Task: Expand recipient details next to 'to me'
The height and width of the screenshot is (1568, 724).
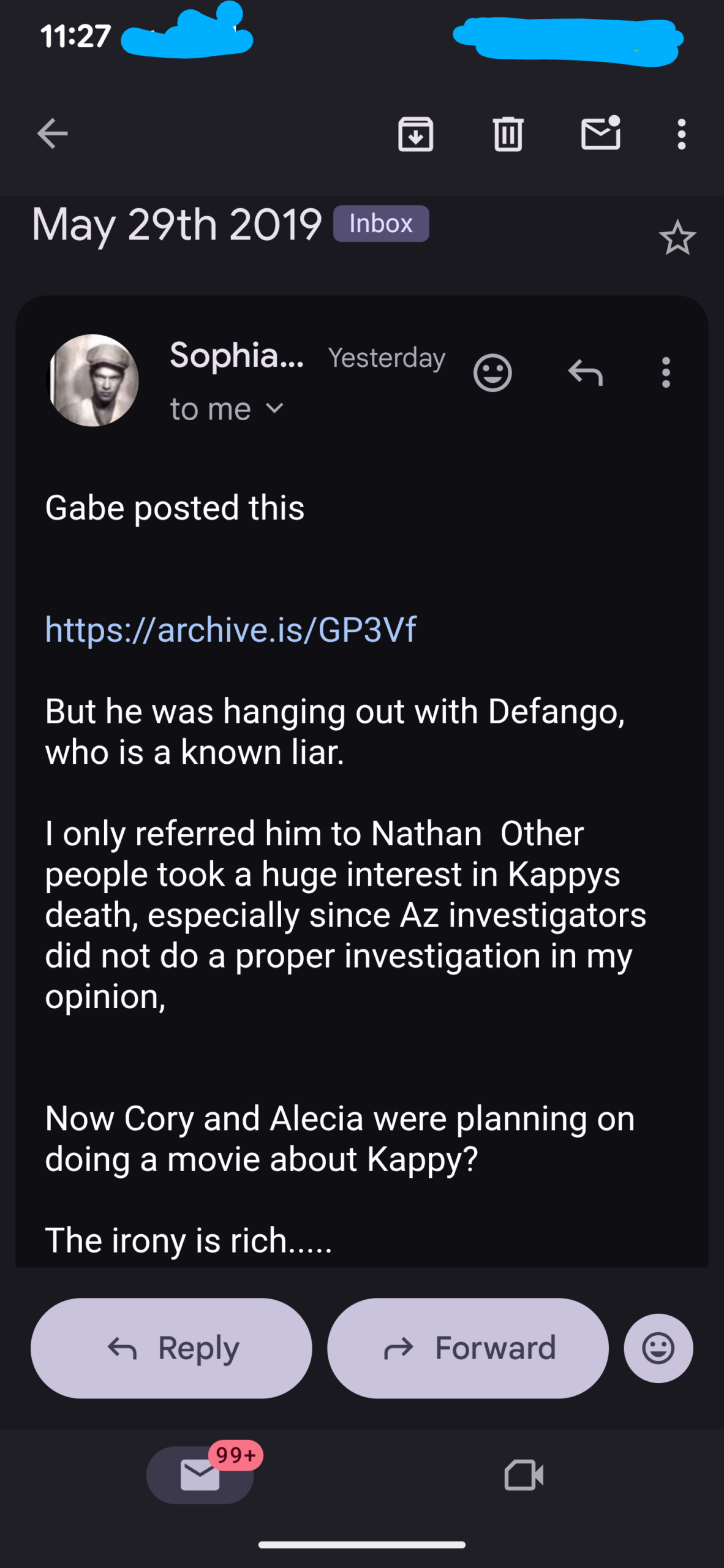Action: coord(275,409)
